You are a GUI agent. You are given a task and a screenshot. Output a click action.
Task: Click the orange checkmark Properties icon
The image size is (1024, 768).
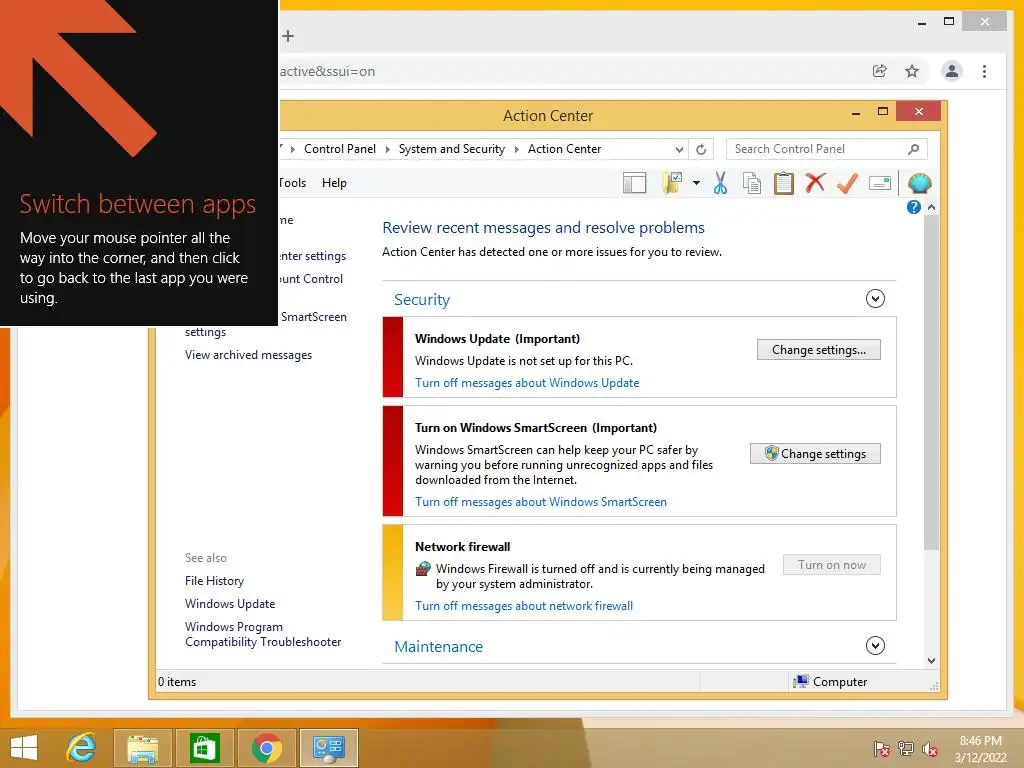click(x=847, y=184)
